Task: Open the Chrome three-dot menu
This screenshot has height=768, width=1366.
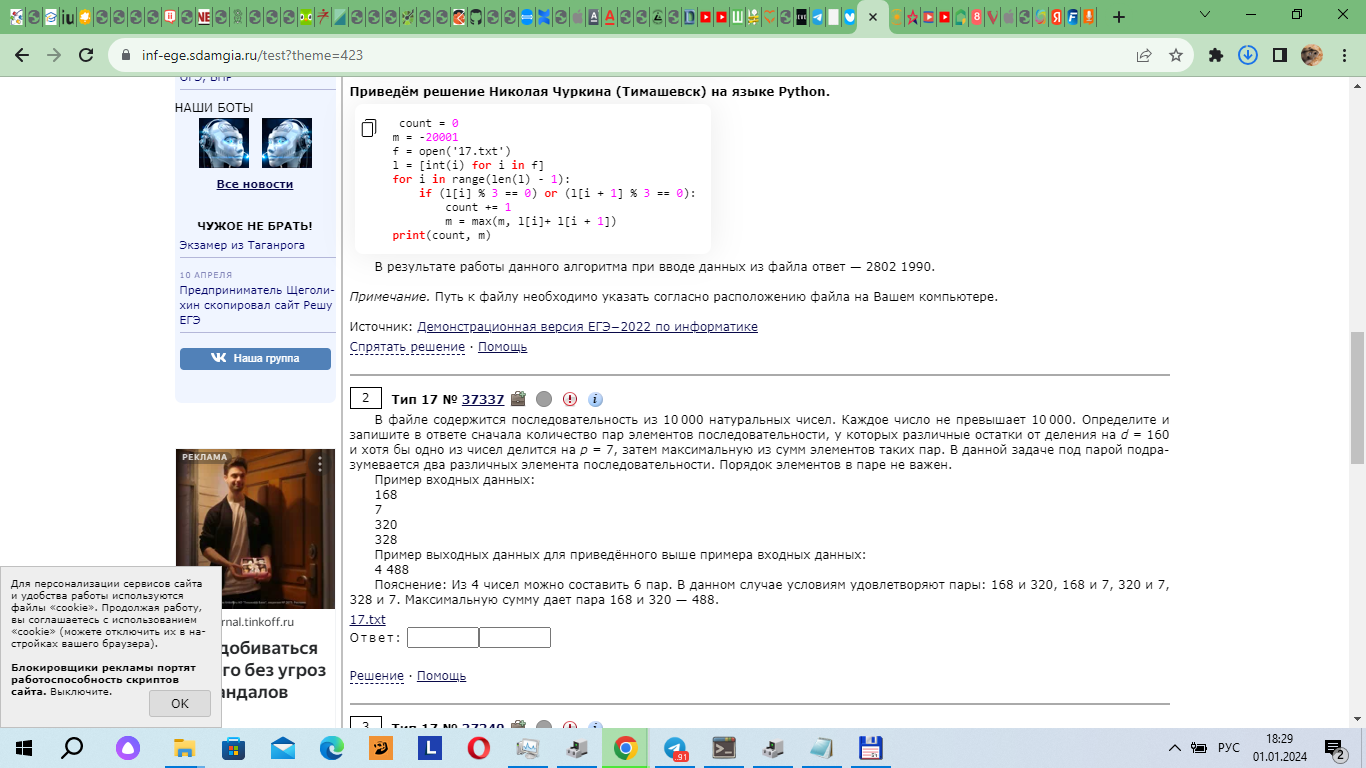Action: click(1344, 56)
